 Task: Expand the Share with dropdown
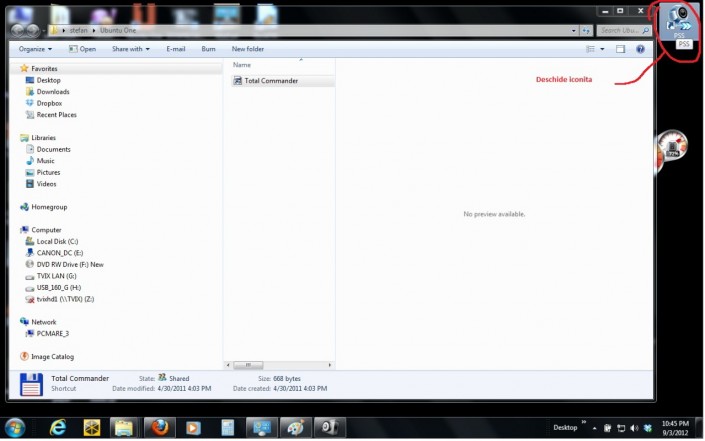(x=130, y=48)
